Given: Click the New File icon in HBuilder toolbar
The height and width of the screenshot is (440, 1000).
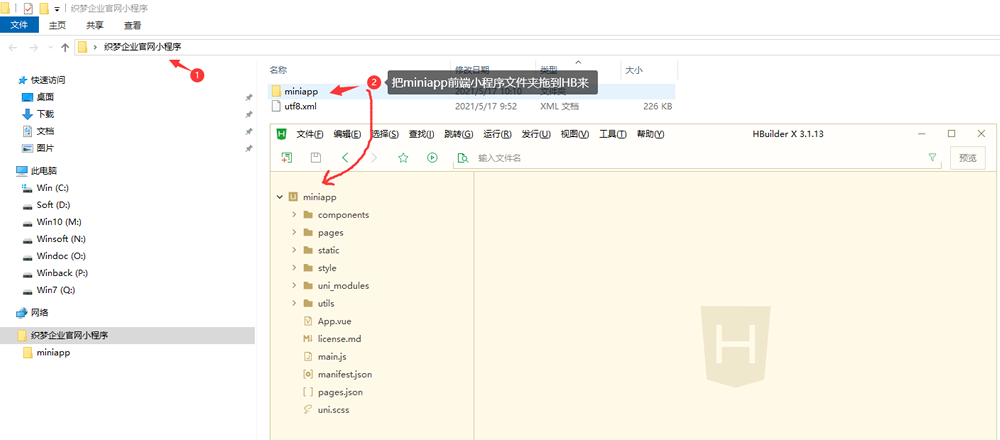Looking at the screenshot, I should [x=287, y=158].
